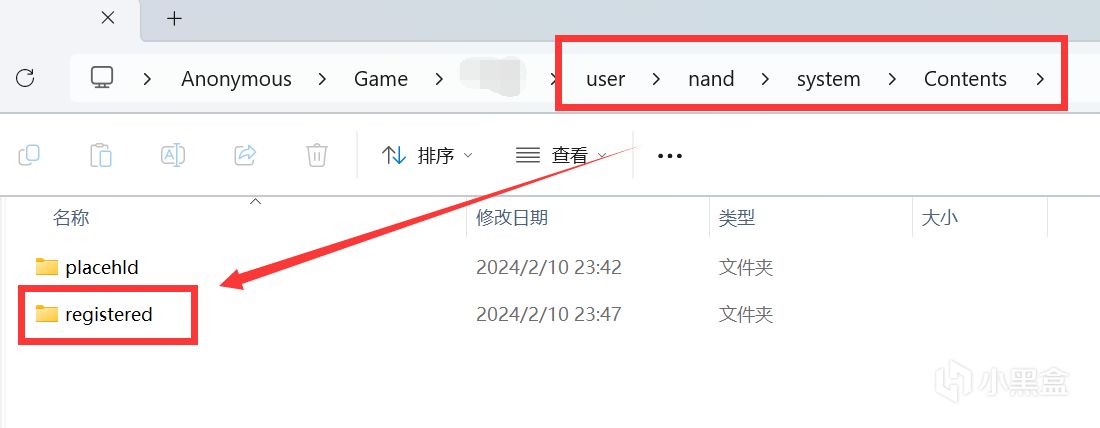Select the Copy toolbar icon

[x=29, y=154]
